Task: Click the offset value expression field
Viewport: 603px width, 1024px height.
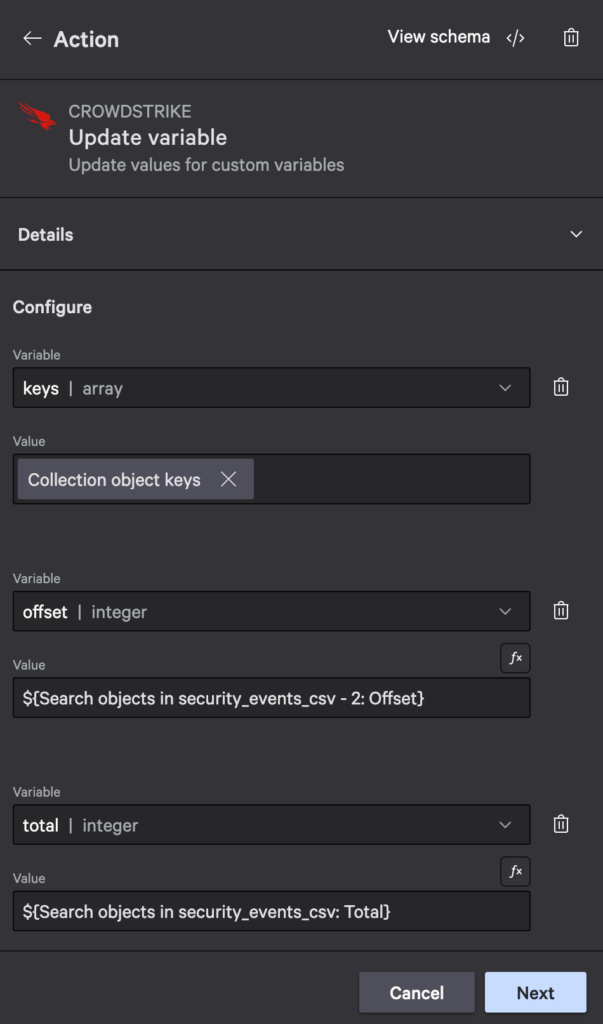Action: (270, 697)
